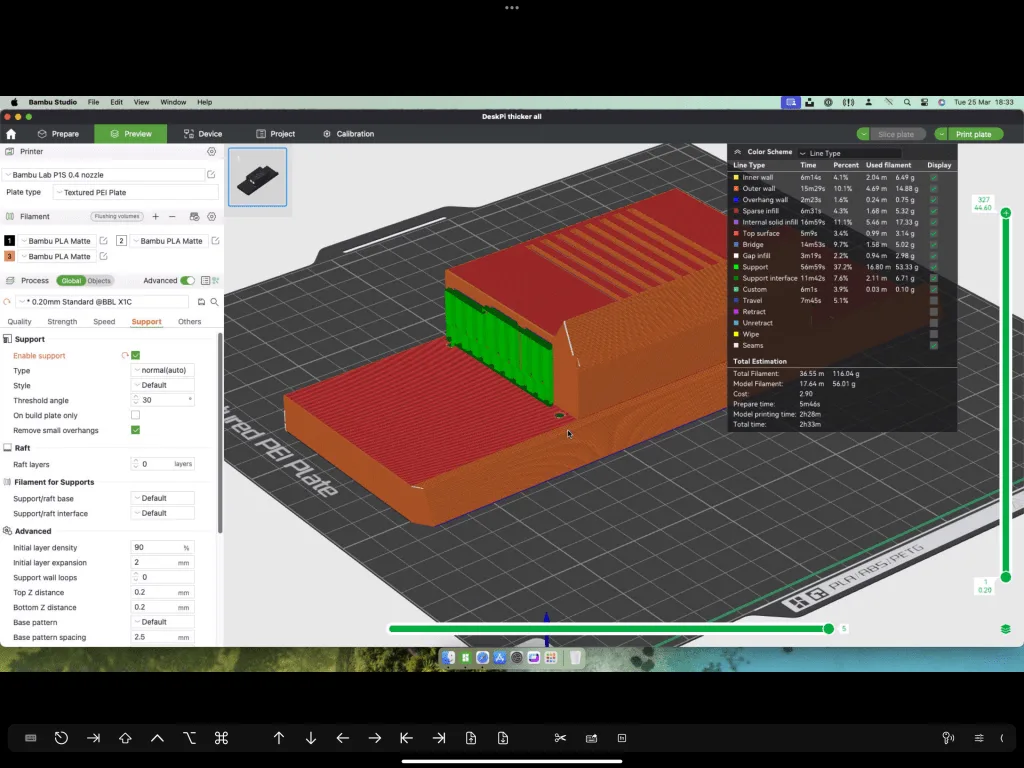Screen dimensions: 1024x768
Task: Open Finder from the dock
Action: pos(448,658)
